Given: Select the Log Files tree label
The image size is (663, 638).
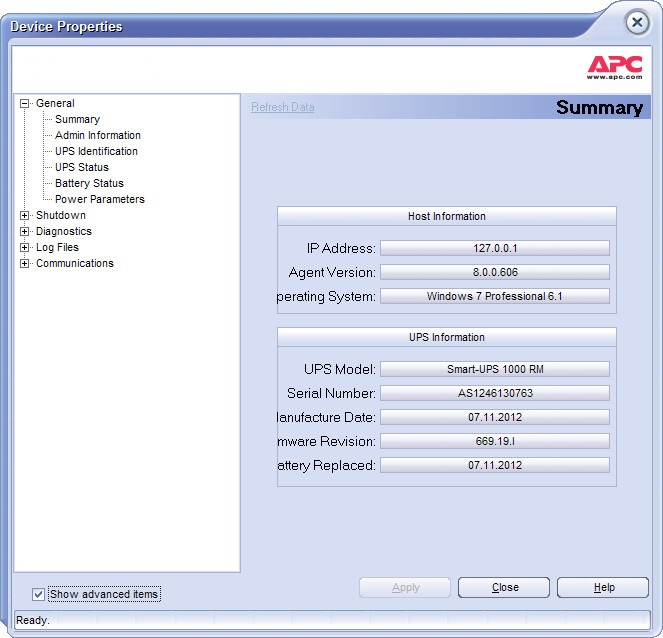Looking at the screenshot, I should coord(57,248).
